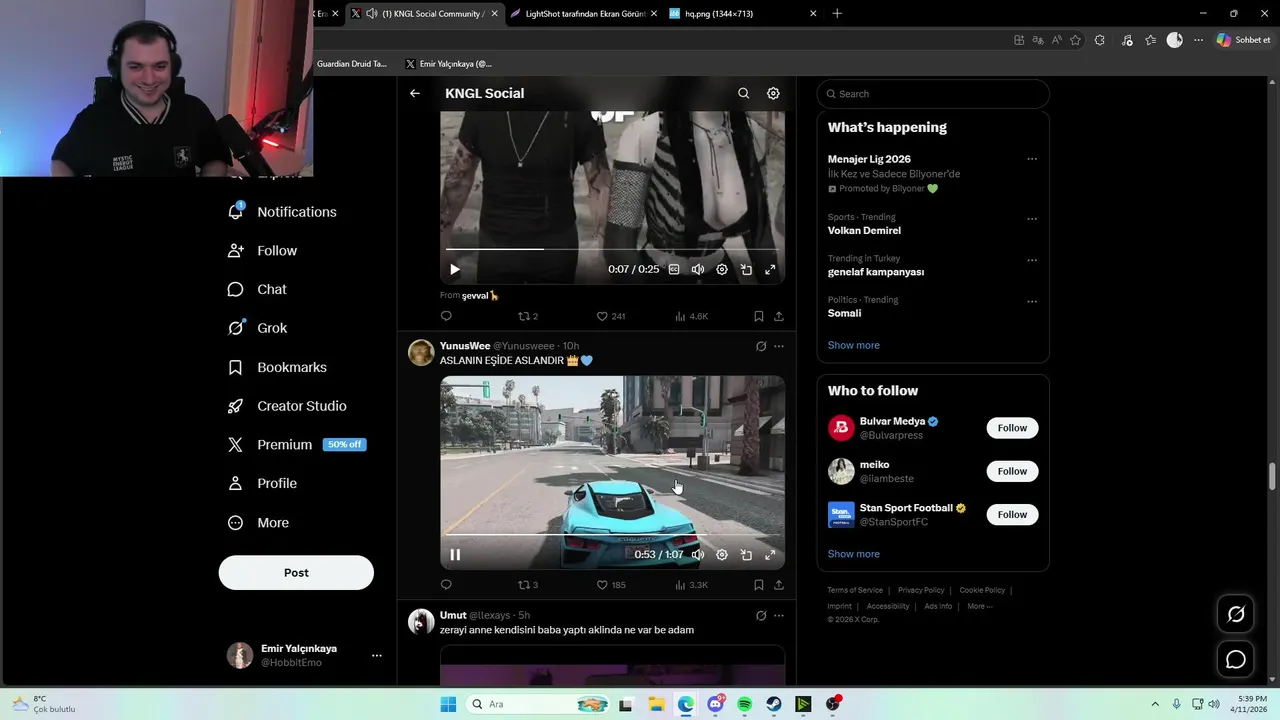Screen dimensions: 1280x720
Task: Open Grok explain icon on YunusWee post
Action: click(761, 346)
